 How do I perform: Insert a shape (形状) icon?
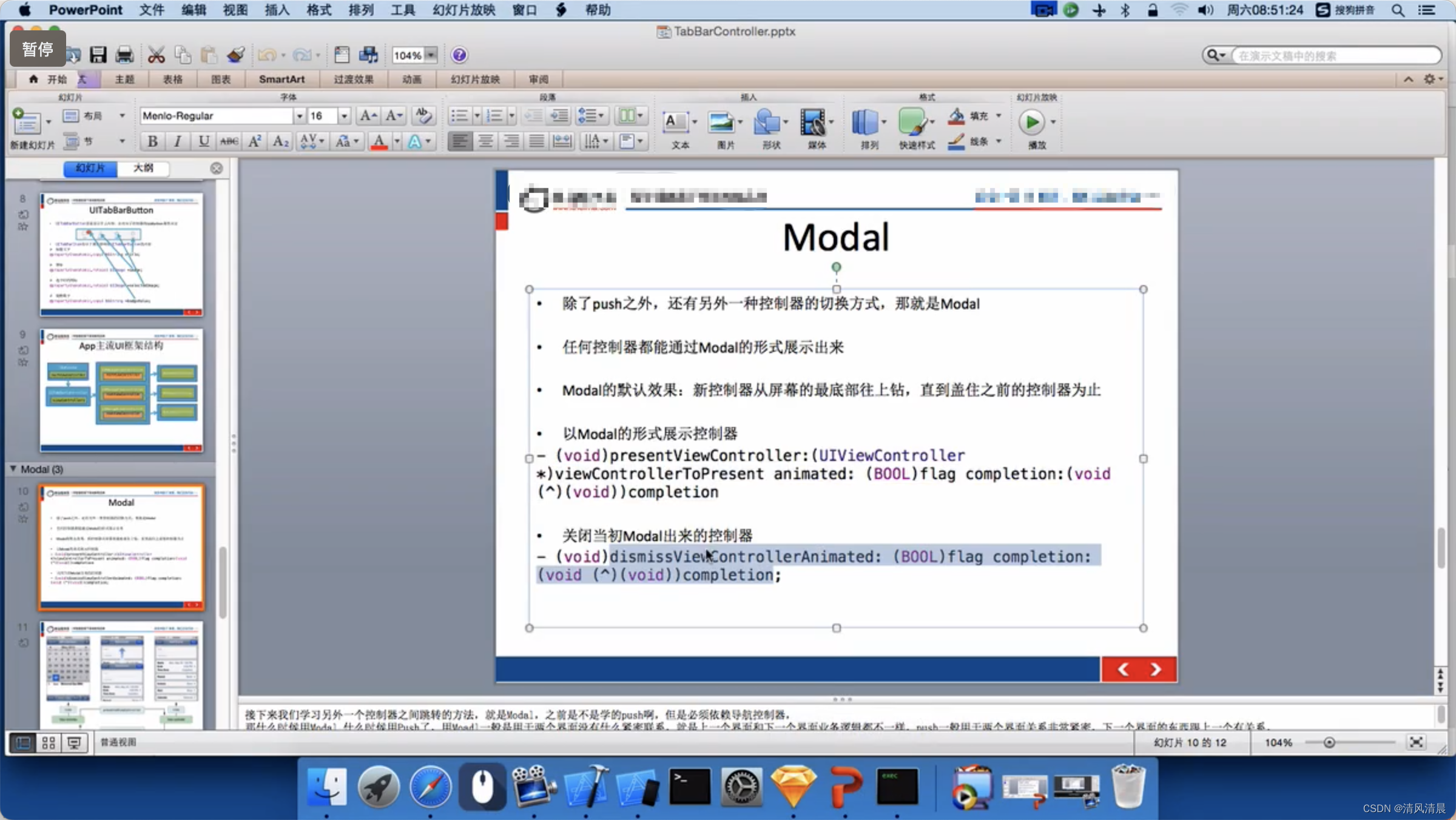point(767,123)
